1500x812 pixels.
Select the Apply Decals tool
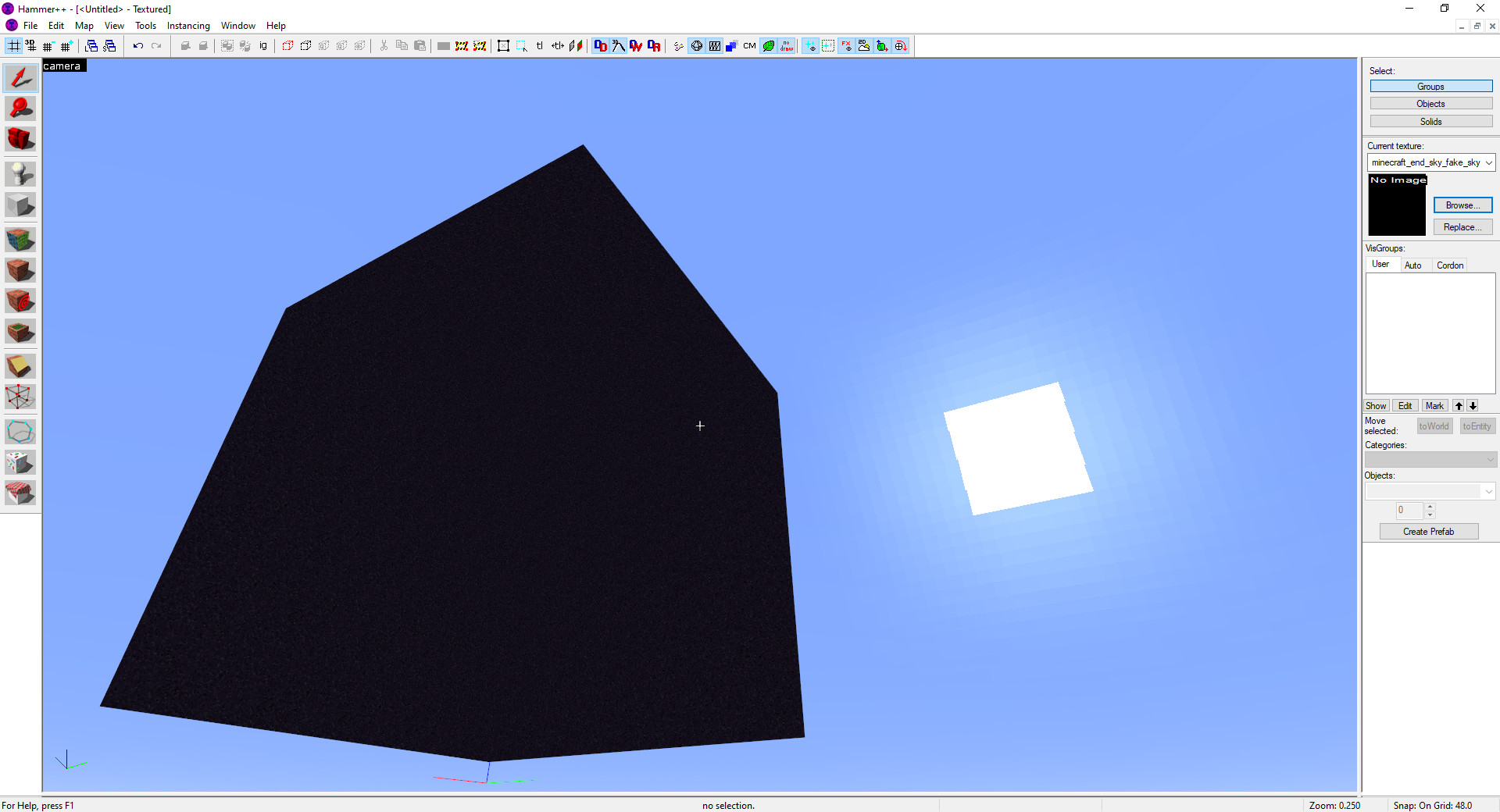click(20, 301)
